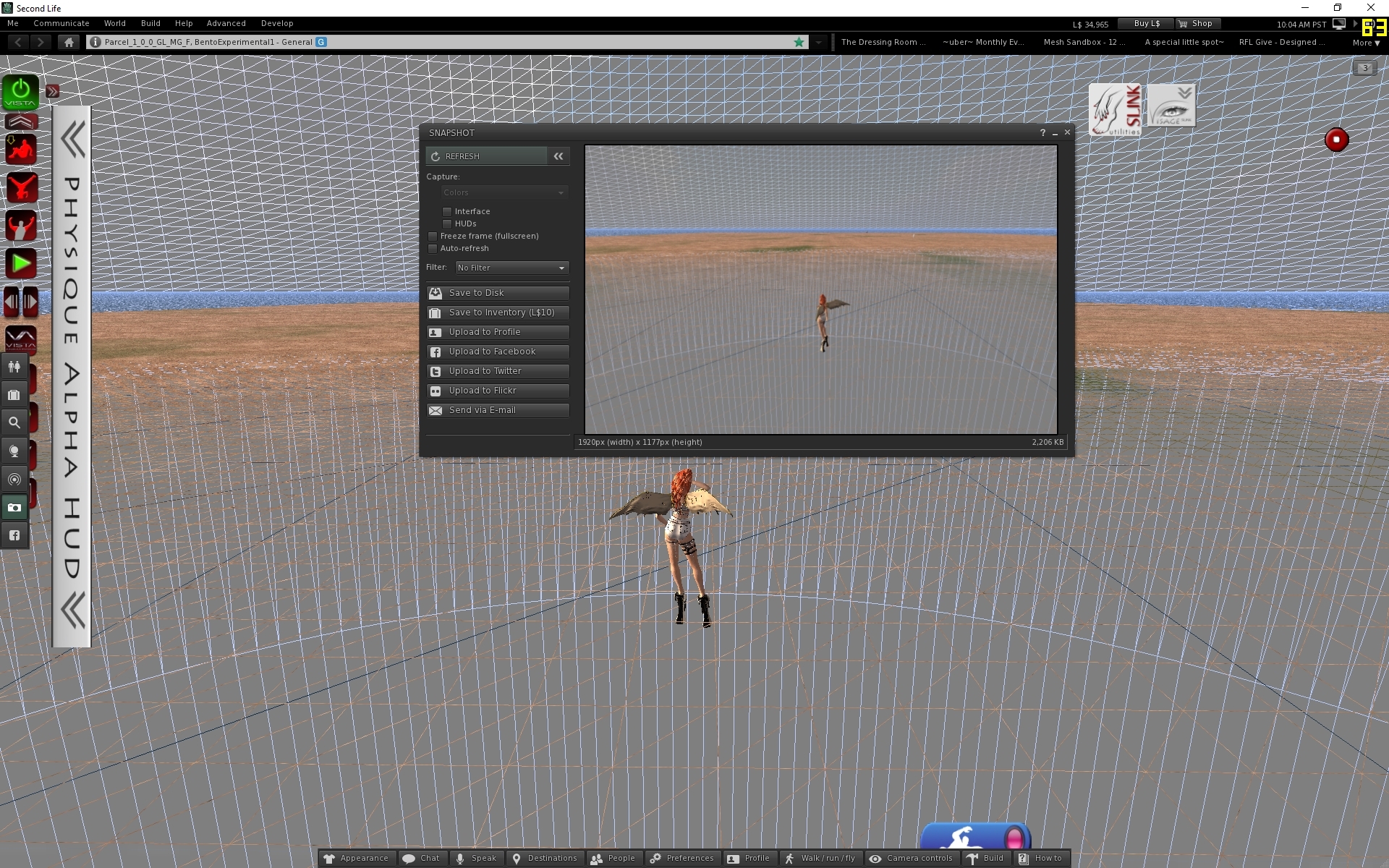Click Upload to Twitter
The height and width of the screenshot is (868, 1389).
point(498,371)
